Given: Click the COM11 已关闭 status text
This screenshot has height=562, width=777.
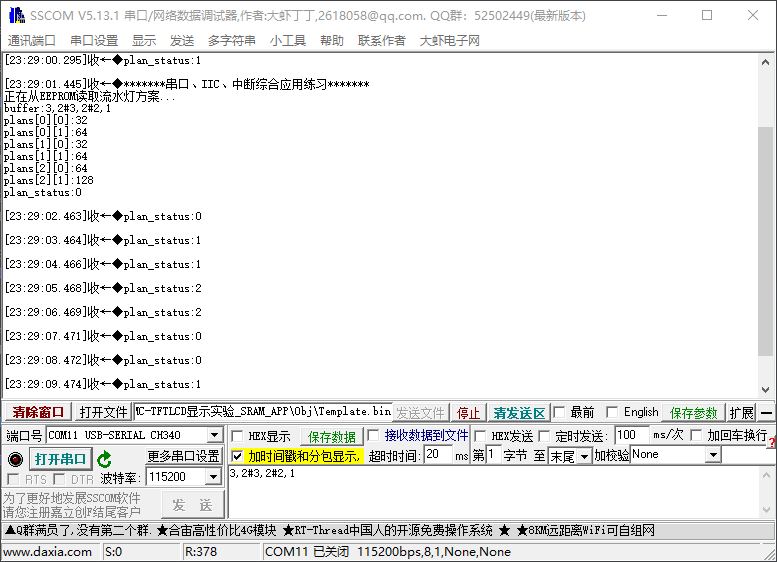Looking at the screenshot, I should [388, 552].
